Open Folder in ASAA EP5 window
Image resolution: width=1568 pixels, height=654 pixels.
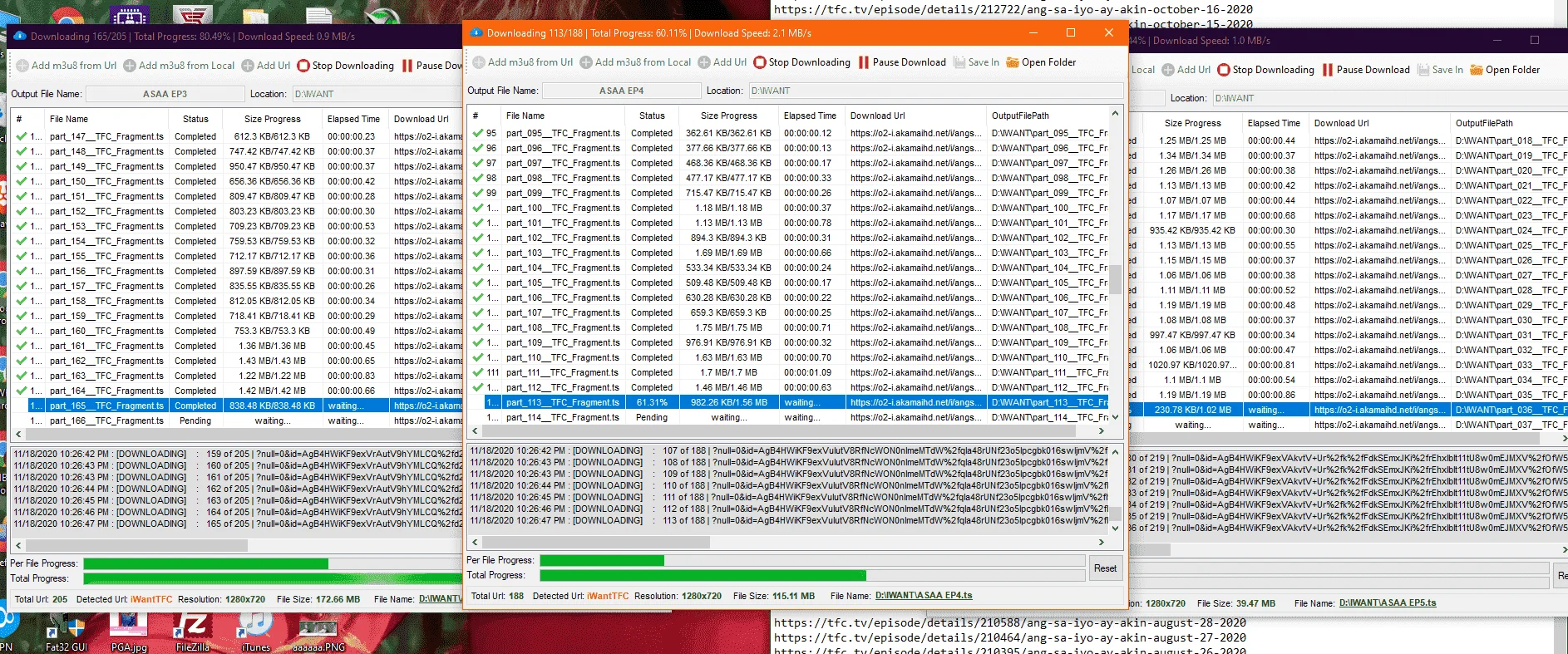pyautogui.click(x=1505, y=70)
